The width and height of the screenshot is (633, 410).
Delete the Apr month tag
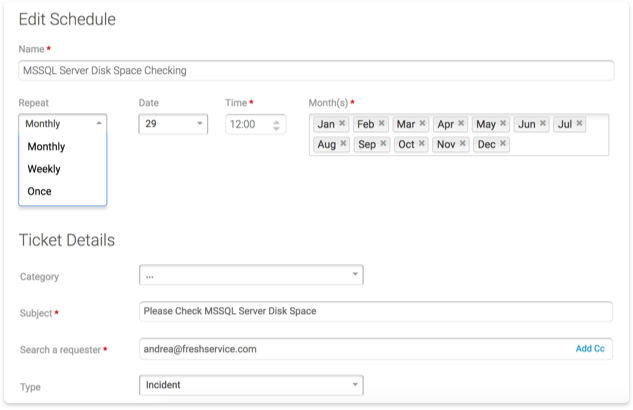(461, 124)
